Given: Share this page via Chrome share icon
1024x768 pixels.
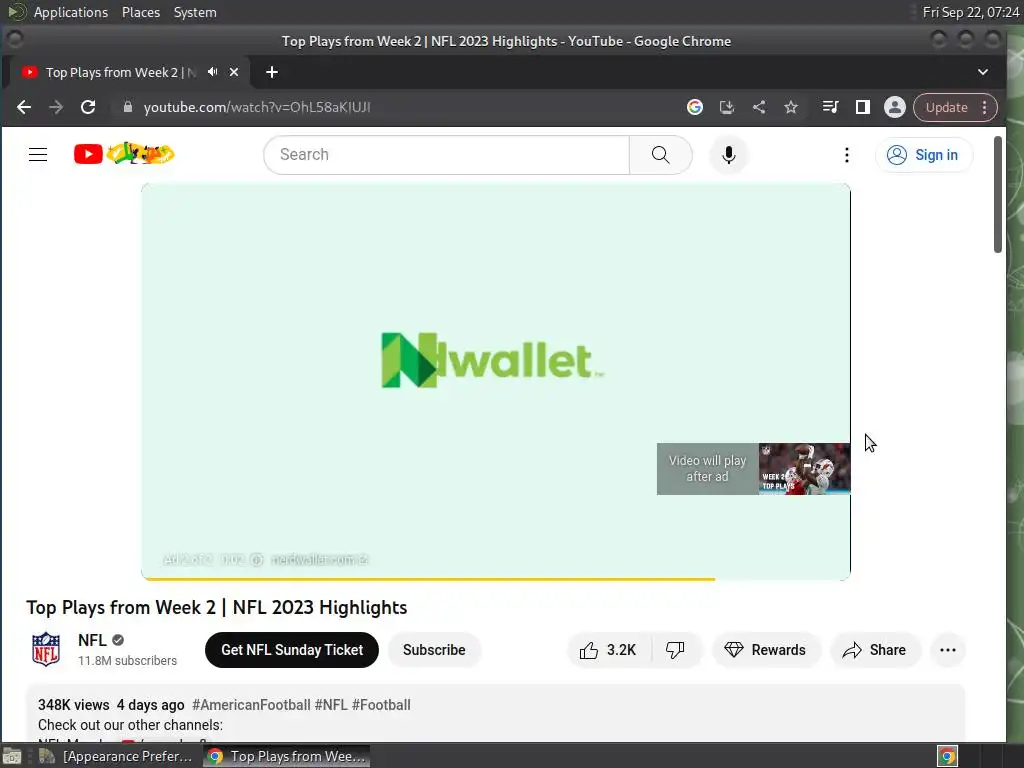Looking at the screenshot, I should (x=759, y=107).
